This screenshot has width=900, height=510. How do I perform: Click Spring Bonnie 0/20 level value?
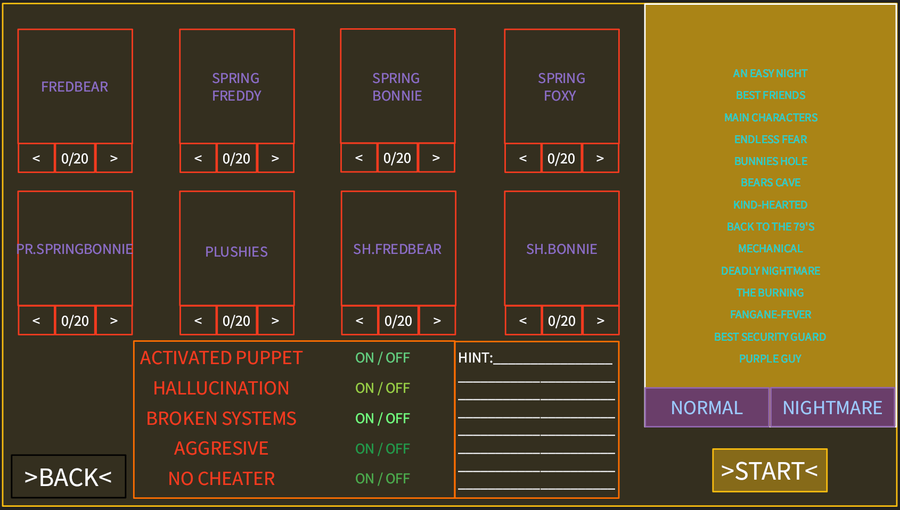[398, 157]
